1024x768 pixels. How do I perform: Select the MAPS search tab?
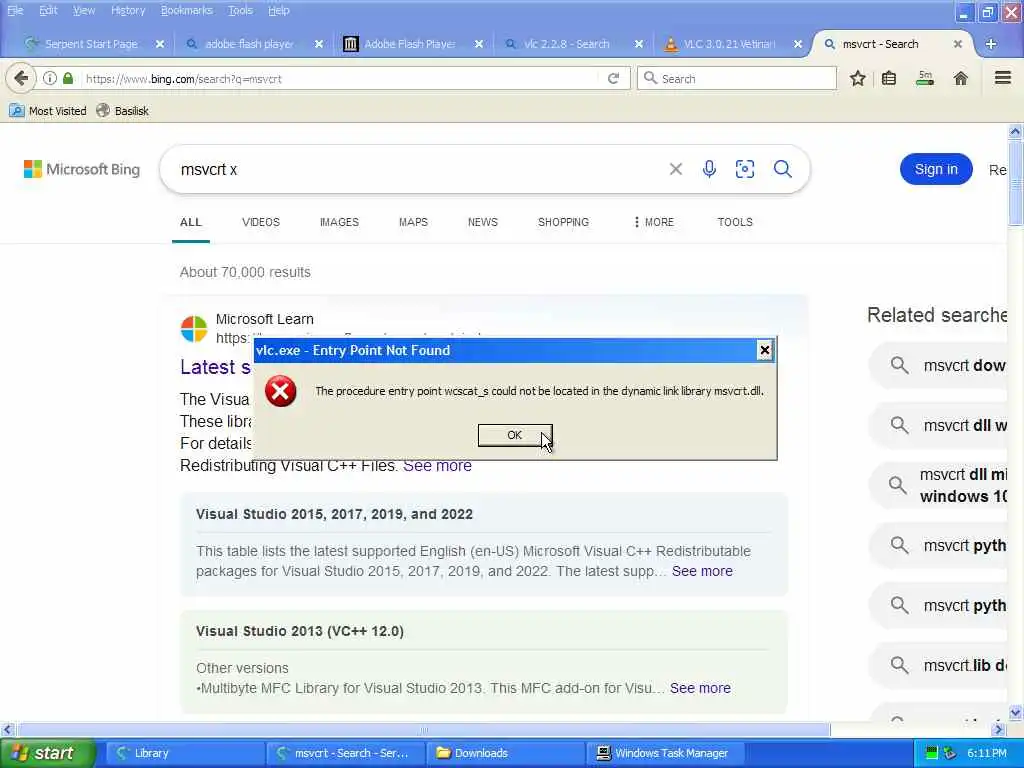pos(413,222)
